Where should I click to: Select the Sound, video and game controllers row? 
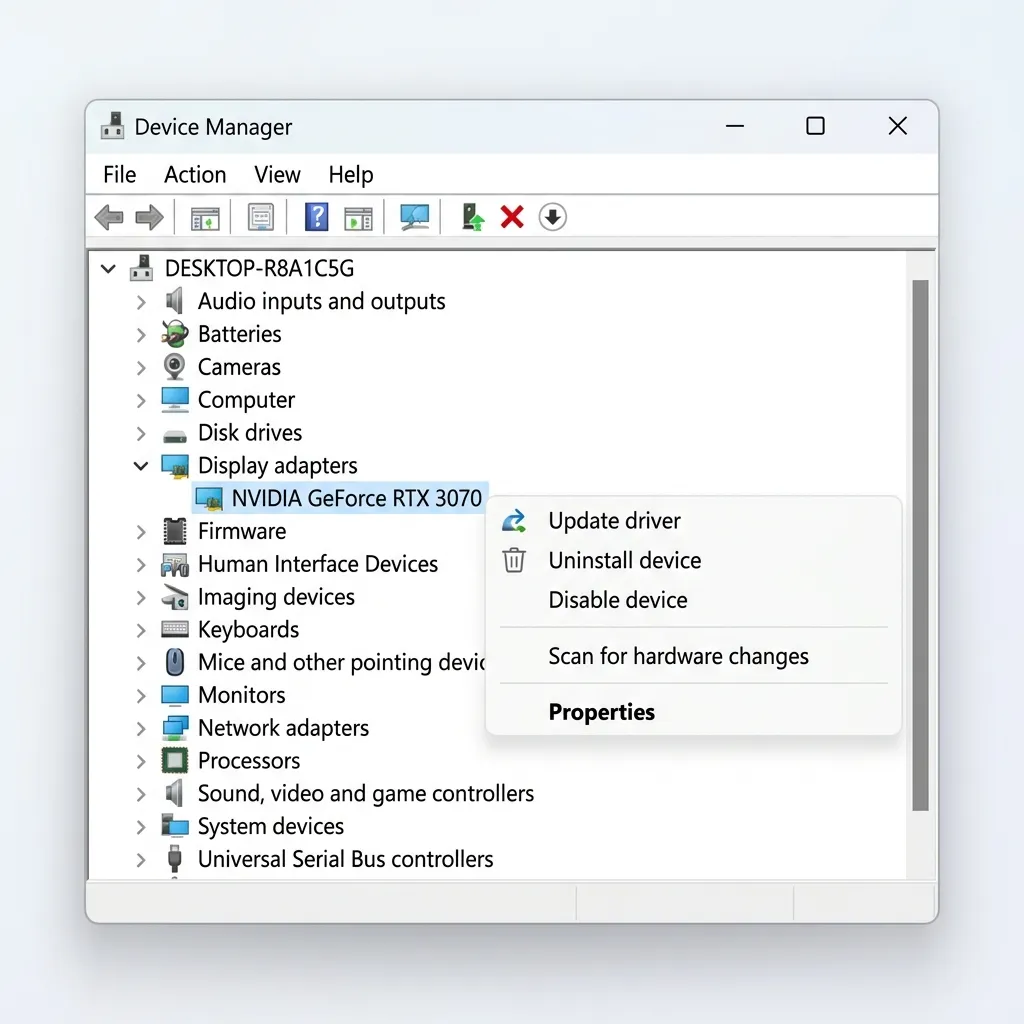click(x=366, y=793)
